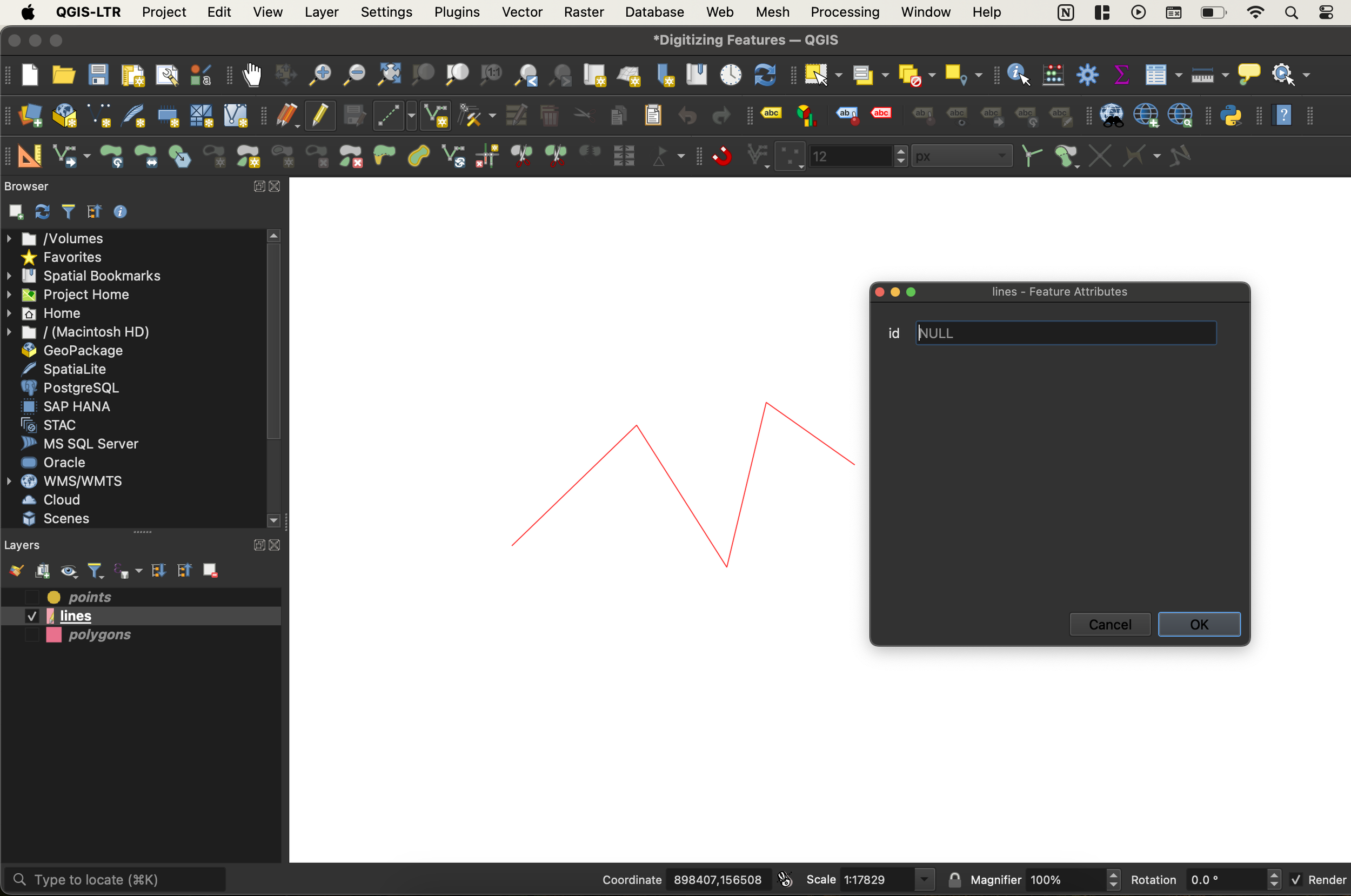Uncheck the lines layer visibility checkbox
The image size is (1351, 896).
click(32, 616)
